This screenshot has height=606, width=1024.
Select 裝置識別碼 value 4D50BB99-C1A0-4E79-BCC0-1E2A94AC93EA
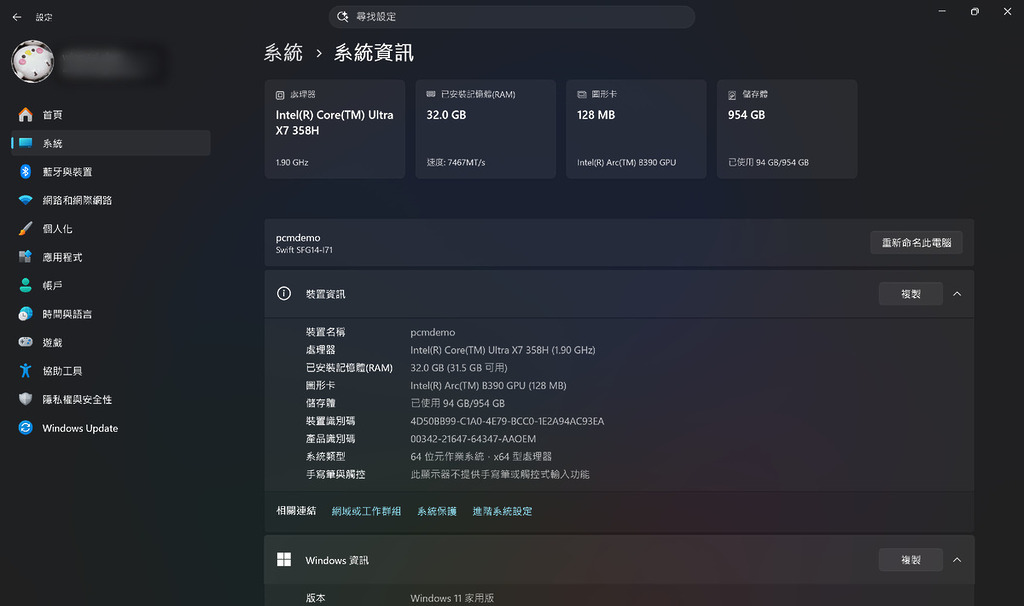507,421
